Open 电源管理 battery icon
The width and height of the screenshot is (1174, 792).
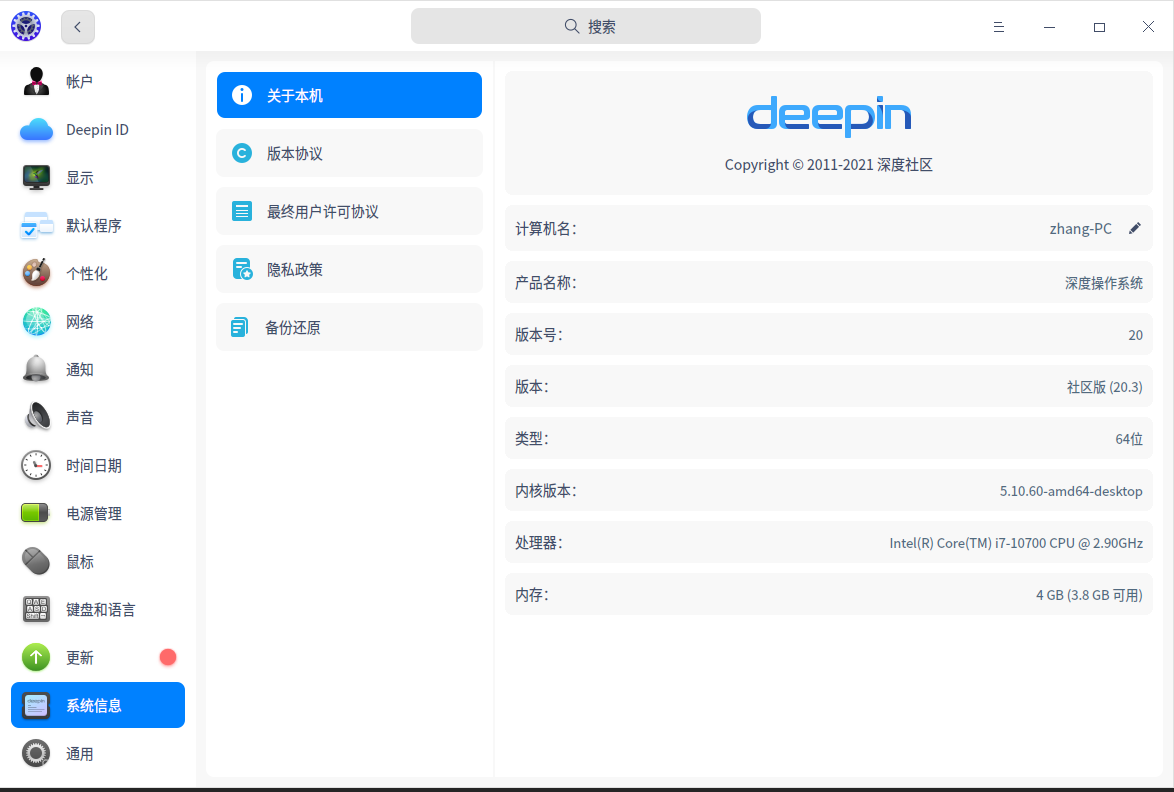[x=36, y=513]
